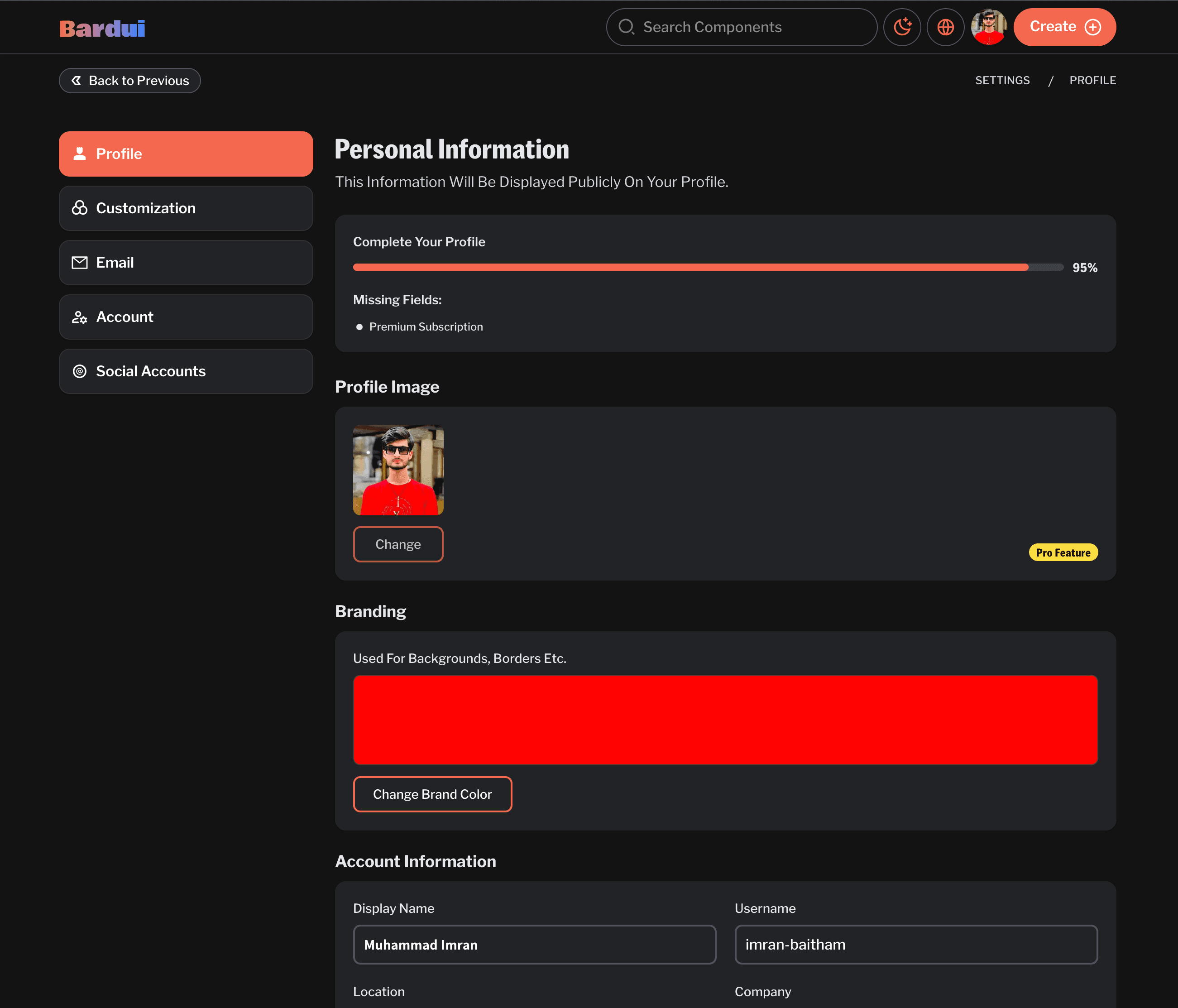Click the red brand color swatch
This screenshot has width=1178, height=1008.
(725, 720)
